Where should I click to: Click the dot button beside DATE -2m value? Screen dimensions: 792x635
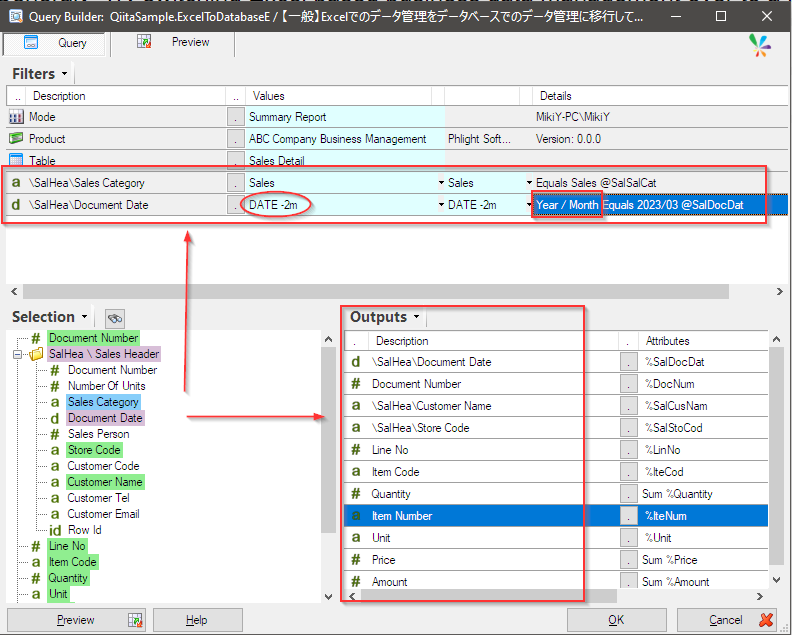coord(235,205)
